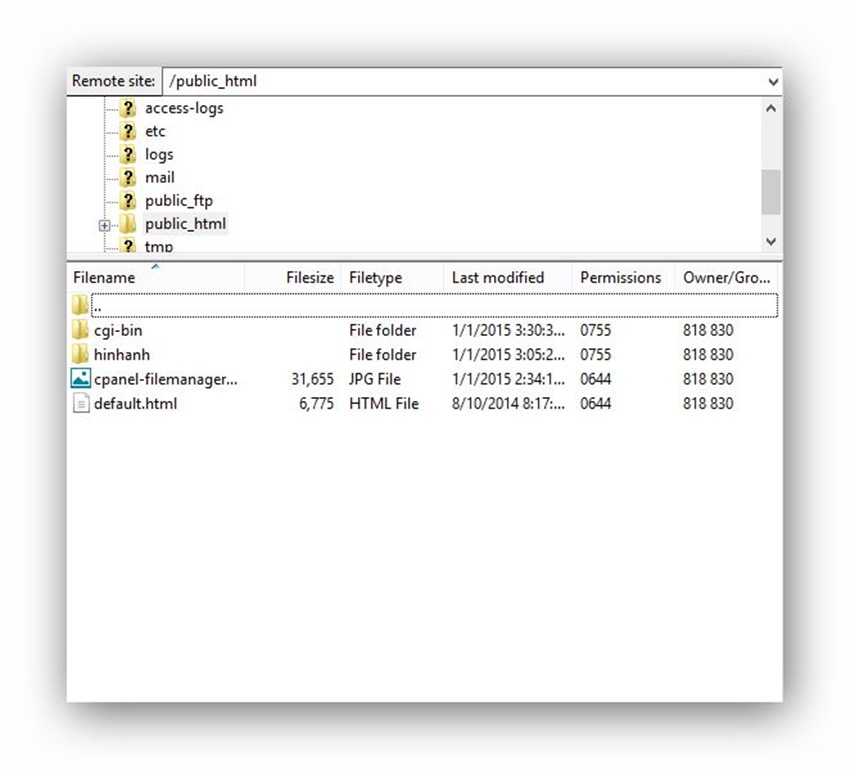
Task: Click the directory tree scrollbar thumb
Action: pyautogui.click(x=771, y=192)
